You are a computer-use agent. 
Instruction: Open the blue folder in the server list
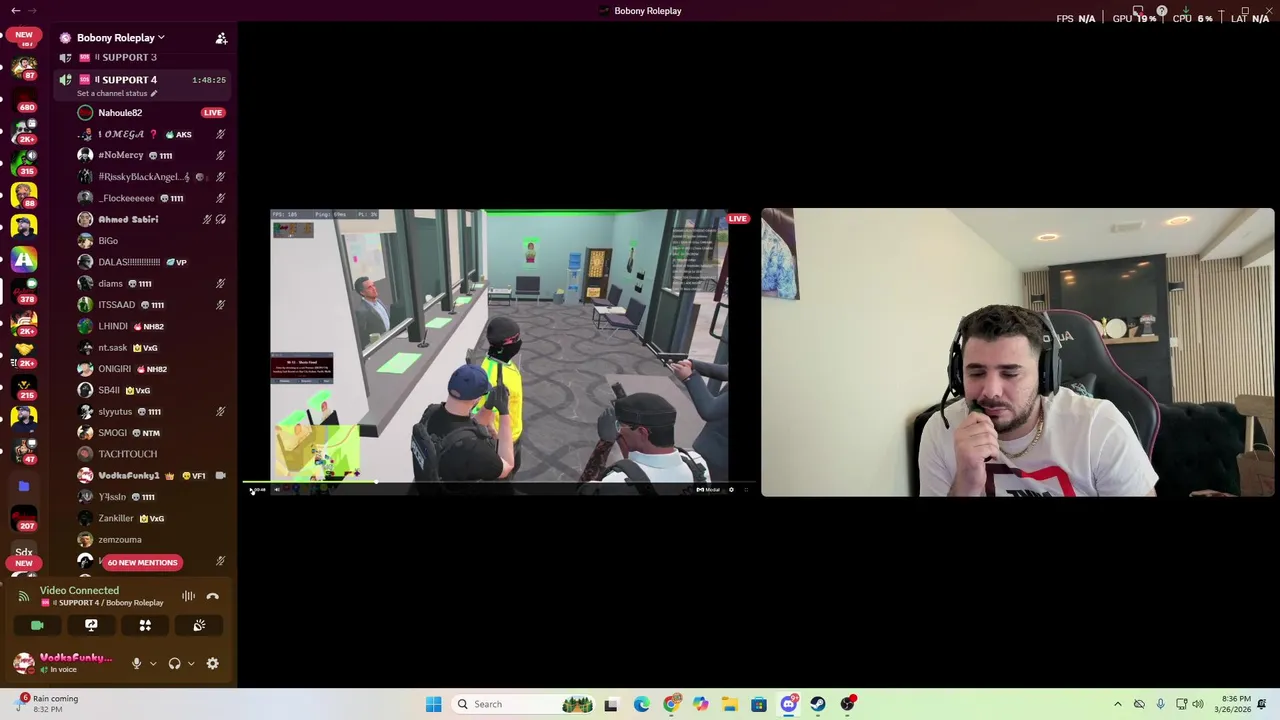(x=24, y=486)
